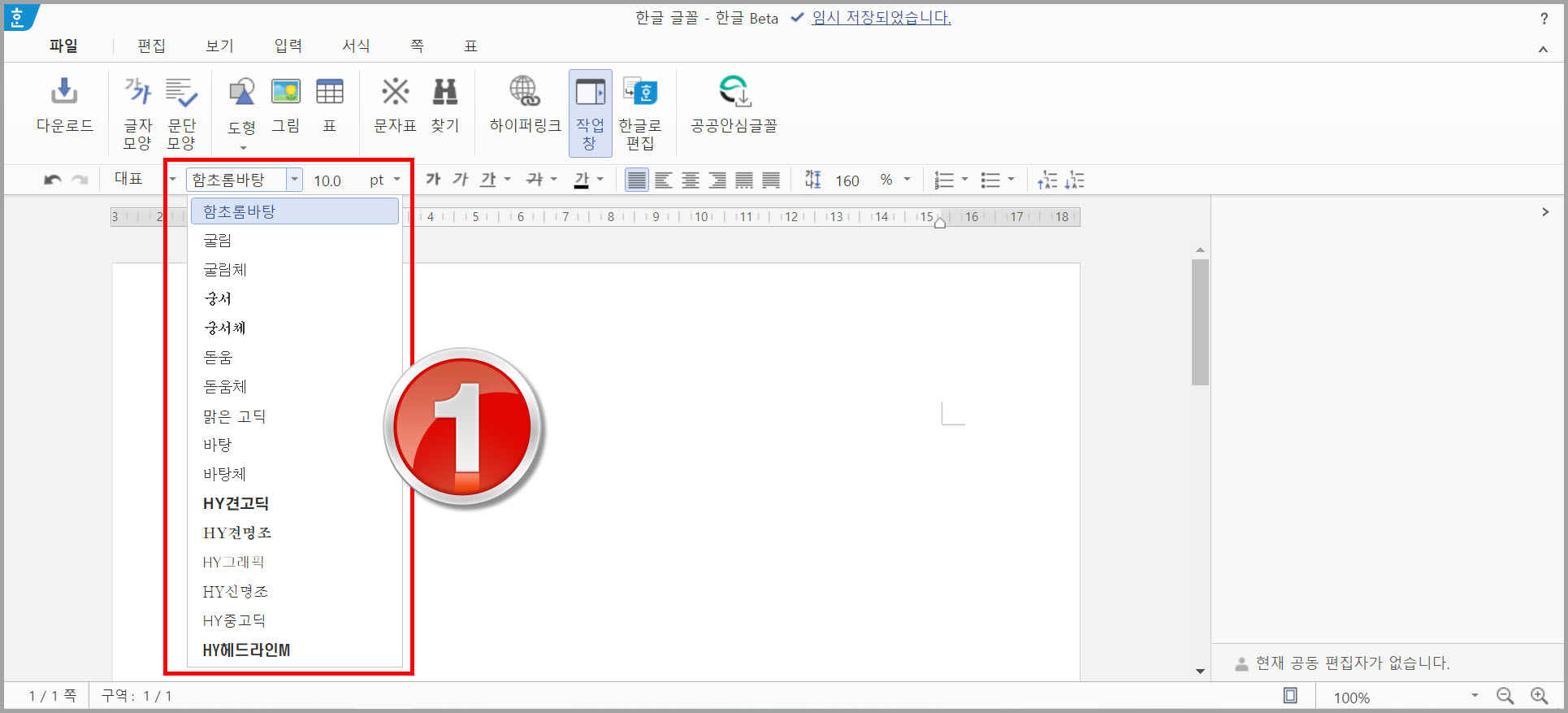
Task: Click the zoom out magnifier
Action: pos(1505,696)
